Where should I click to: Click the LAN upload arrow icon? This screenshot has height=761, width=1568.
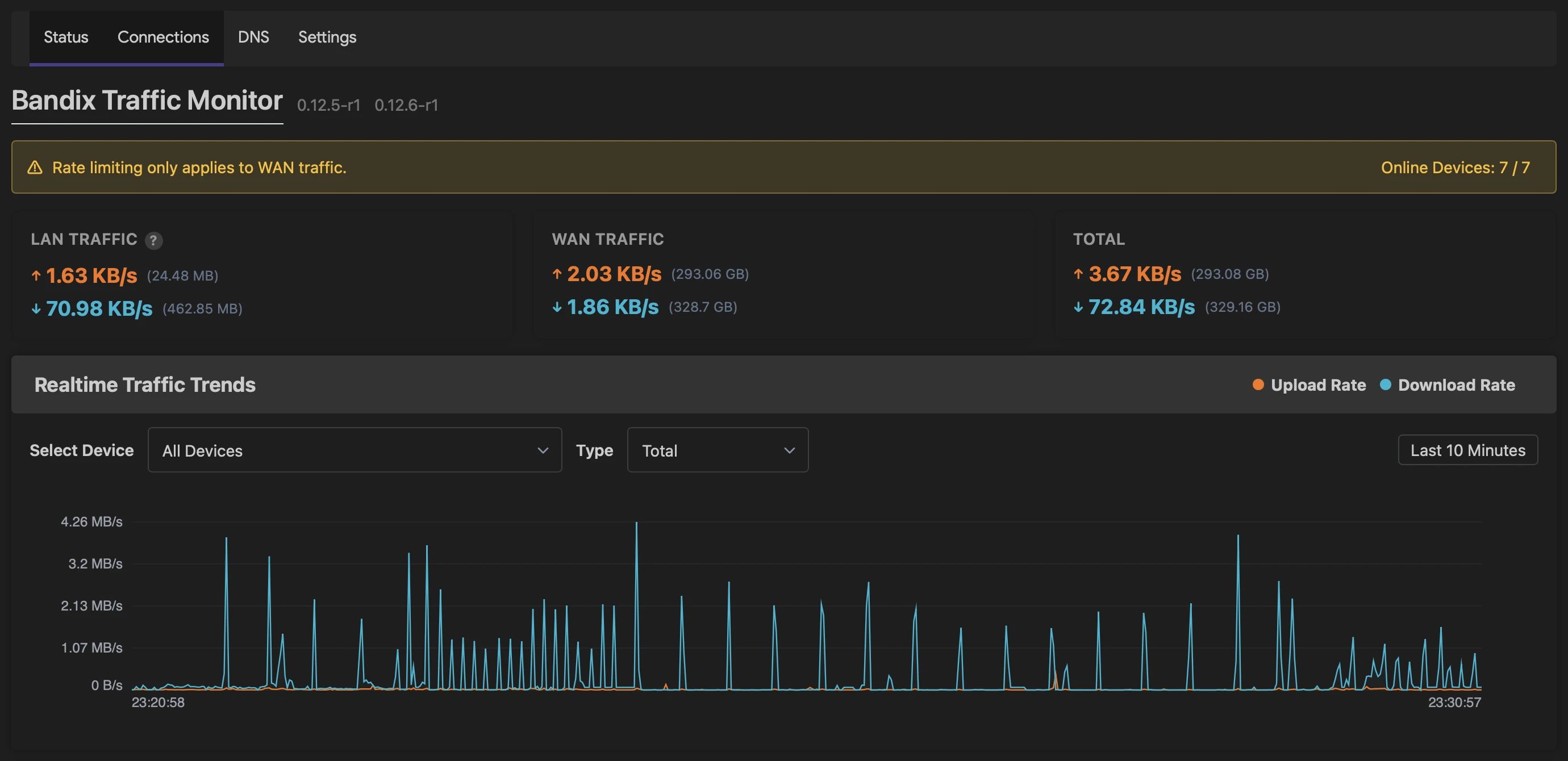point(36,275)
